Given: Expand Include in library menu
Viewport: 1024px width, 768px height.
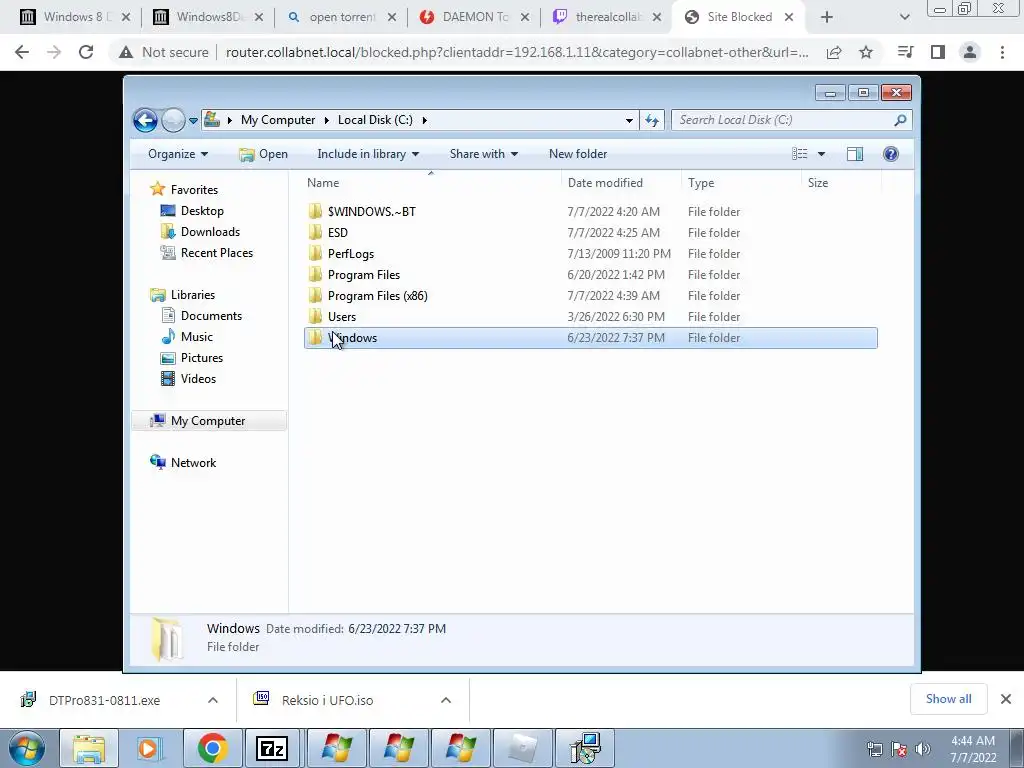Looking at the screenshot, I should pyautogui.click(x=368, y=154).
